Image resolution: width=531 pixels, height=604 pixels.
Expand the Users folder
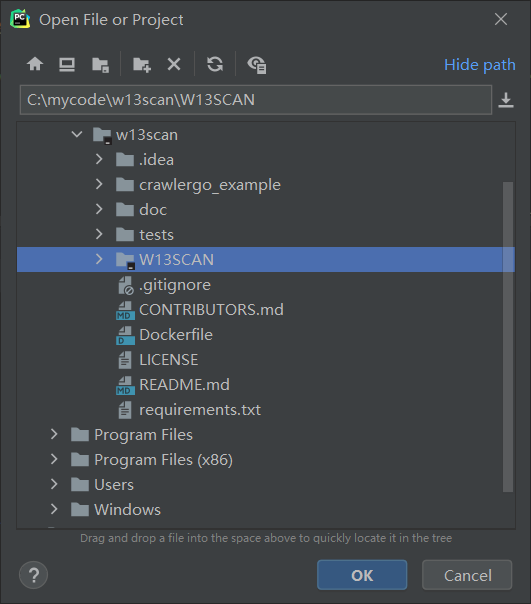point(54,484)
